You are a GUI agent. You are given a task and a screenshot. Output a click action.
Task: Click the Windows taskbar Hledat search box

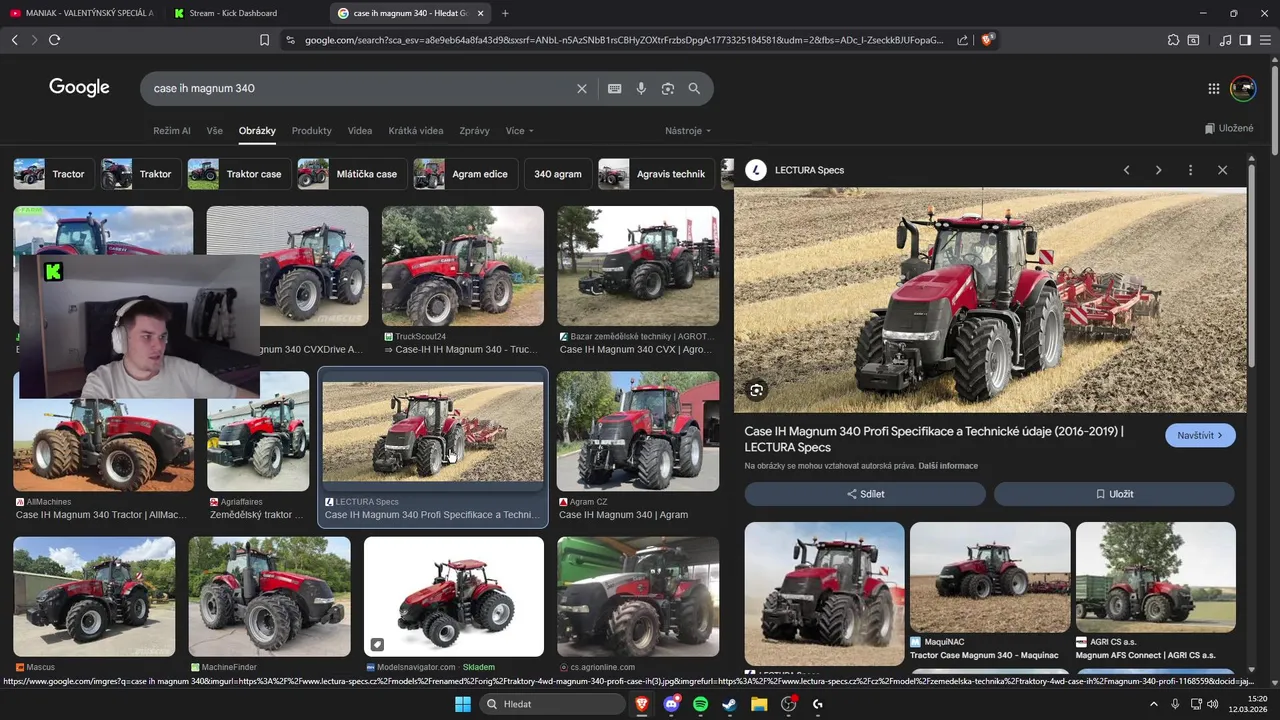pyautogui.click(x=550, y=704)
